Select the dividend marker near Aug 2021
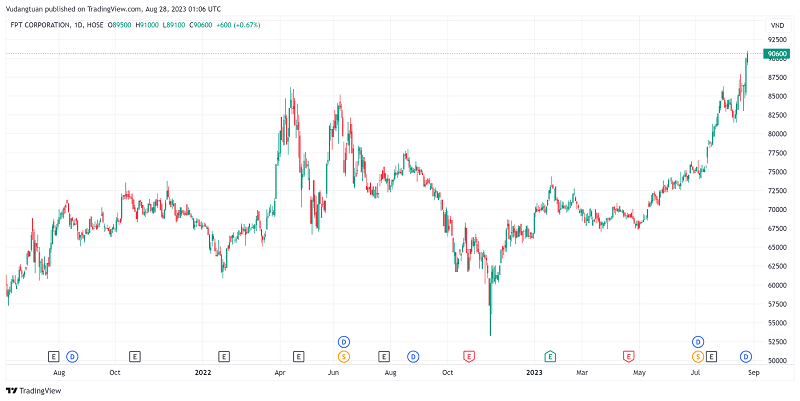Image resolution: width=800 pixels, height=401 pixels. 72,356
